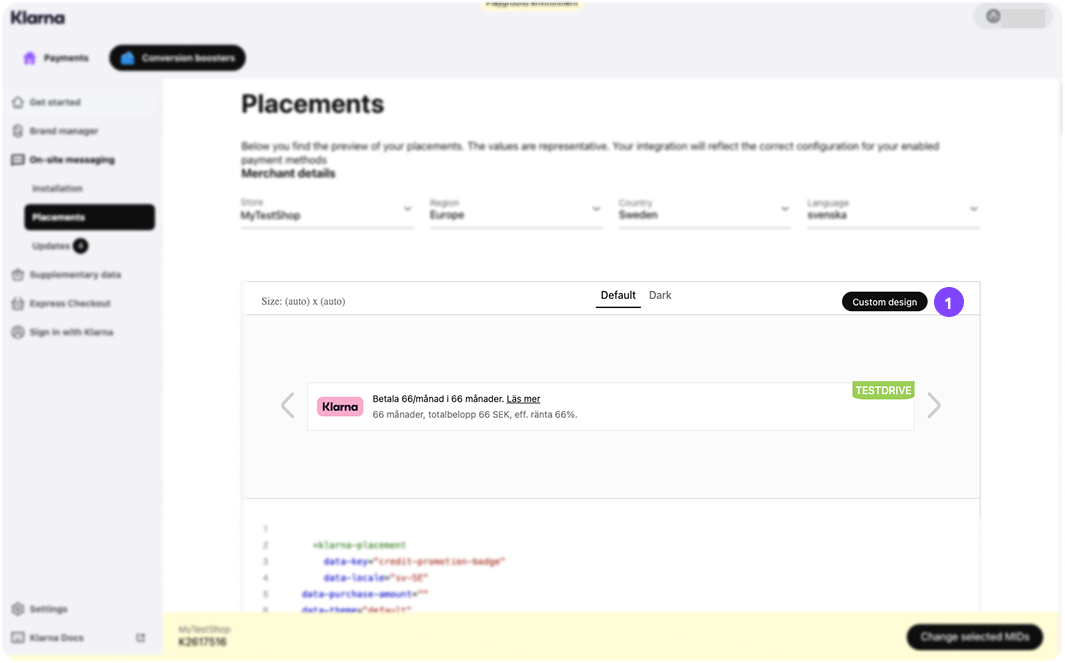Screen dimensions: 1065x663
Task: Select the Default theme tab
Action: [x=618, y=296]
